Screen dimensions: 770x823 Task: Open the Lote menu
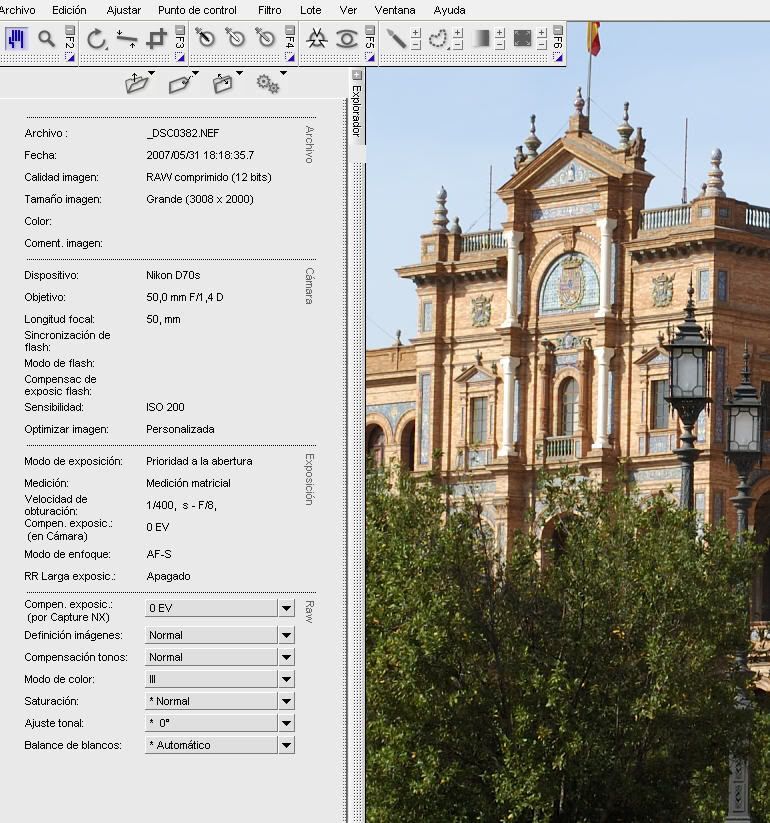[x=310, y=10]
